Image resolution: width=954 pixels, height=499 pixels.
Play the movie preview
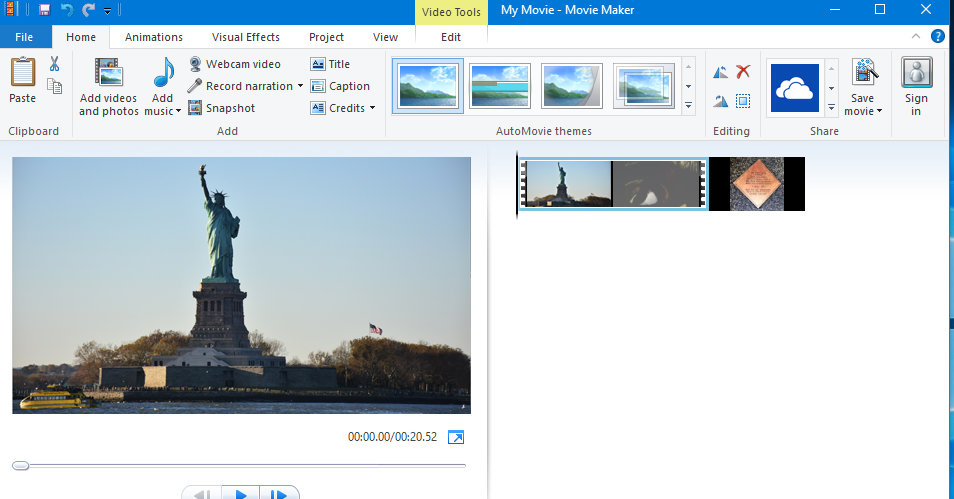[240, 493]
